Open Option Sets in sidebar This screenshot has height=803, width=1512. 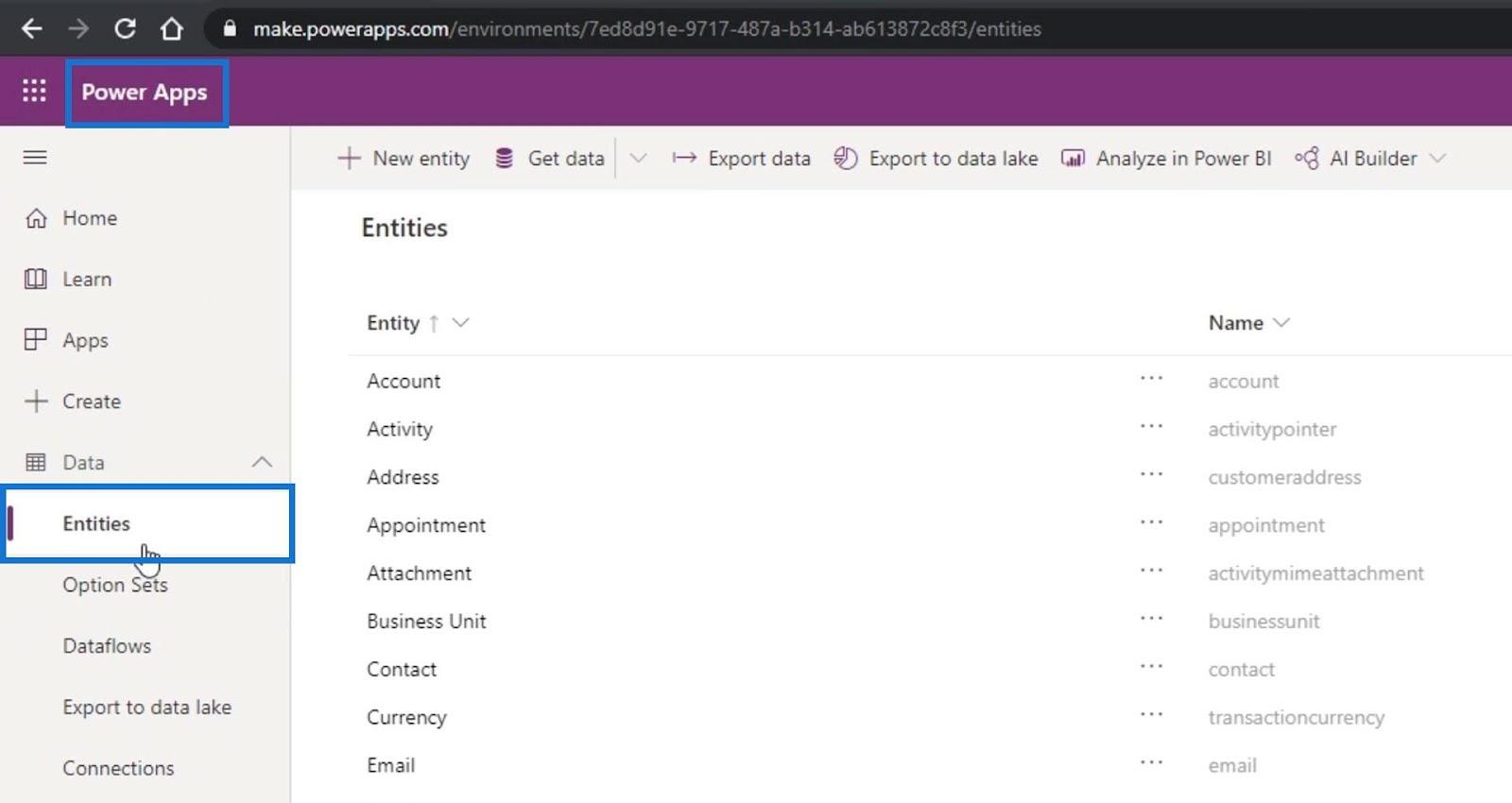coord(115,585)
